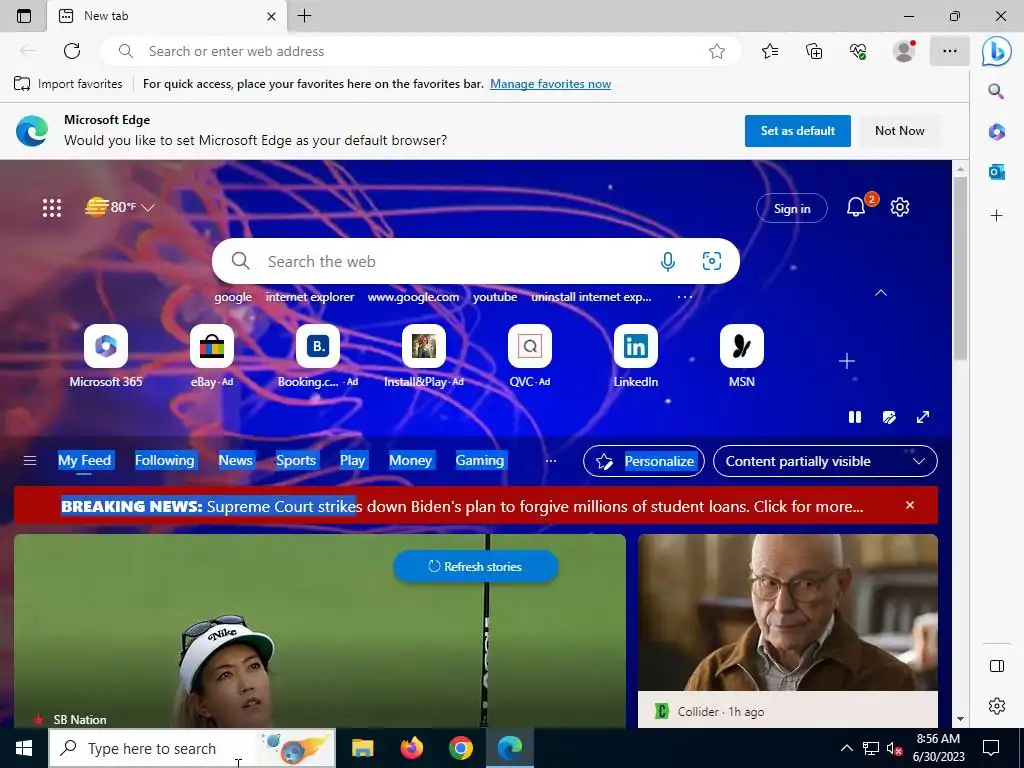Switch to the Following tab
This screenshot has height=768, width=1024.
165,460
